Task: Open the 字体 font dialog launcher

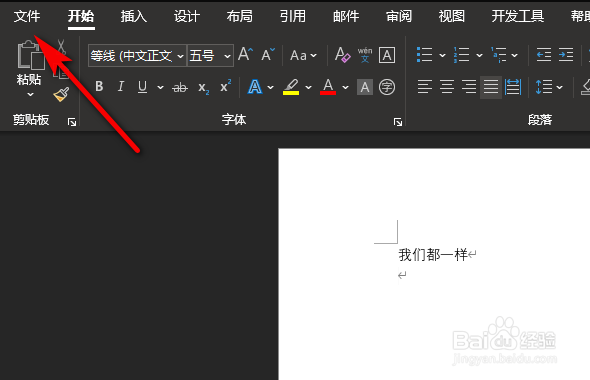Action: coord(398,122)
